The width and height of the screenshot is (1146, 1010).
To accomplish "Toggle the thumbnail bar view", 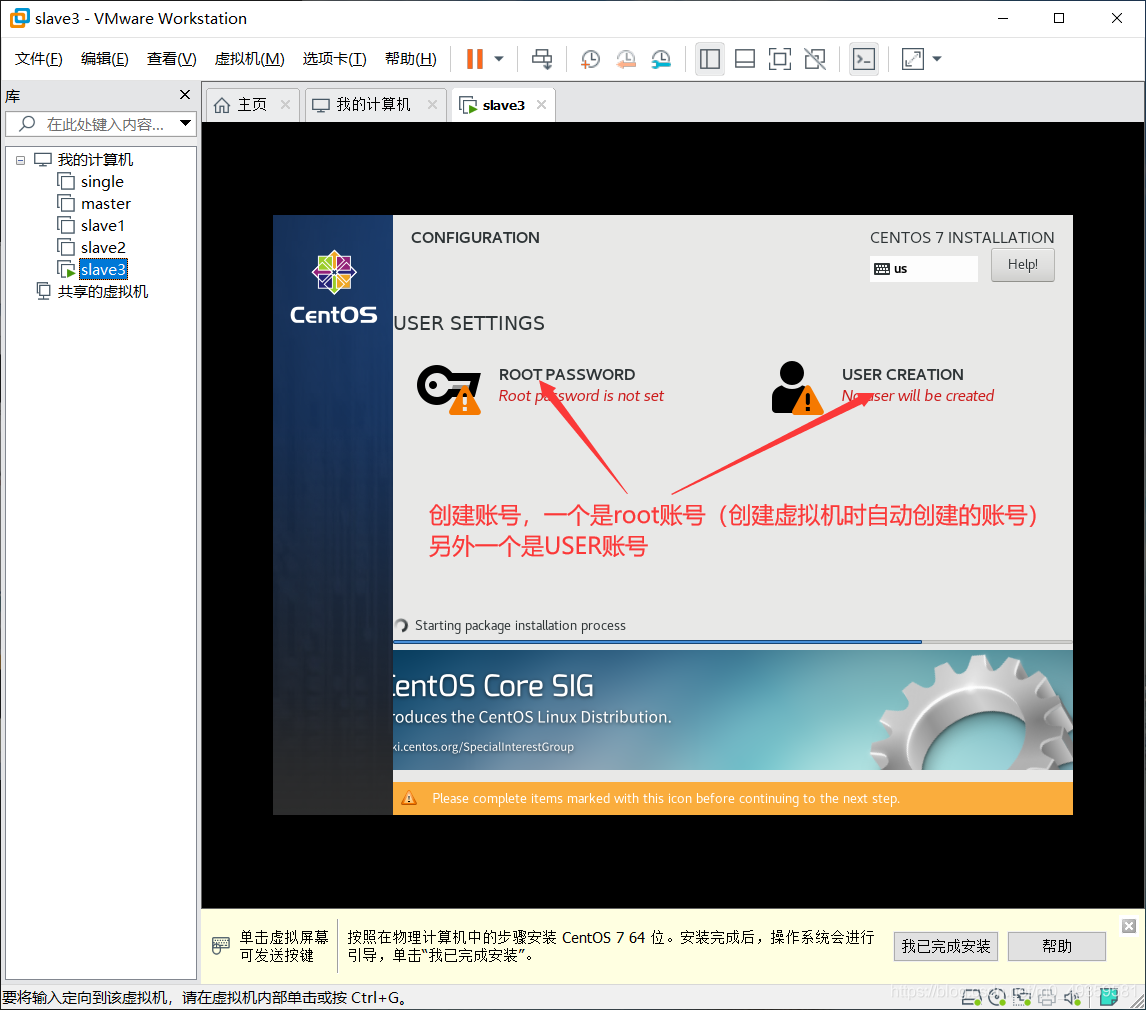I will coord(745,59).
